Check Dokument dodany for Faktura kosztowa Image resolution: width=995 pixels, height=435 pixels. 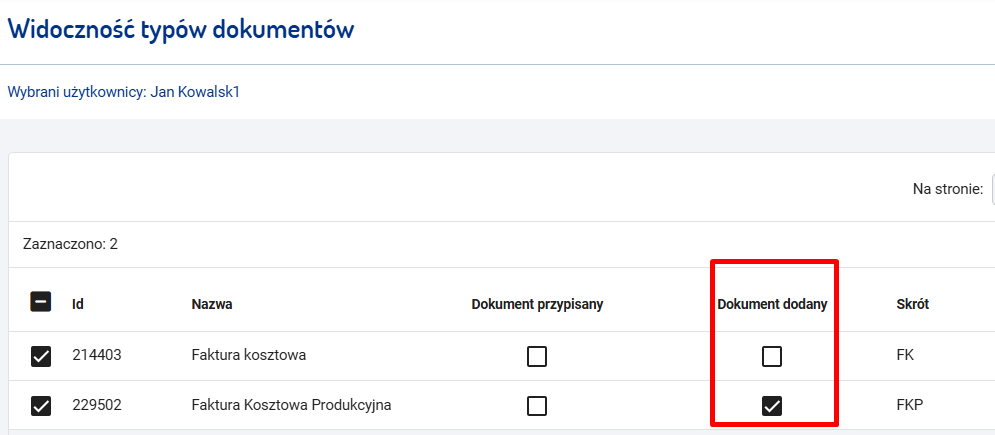pos(772,357)
